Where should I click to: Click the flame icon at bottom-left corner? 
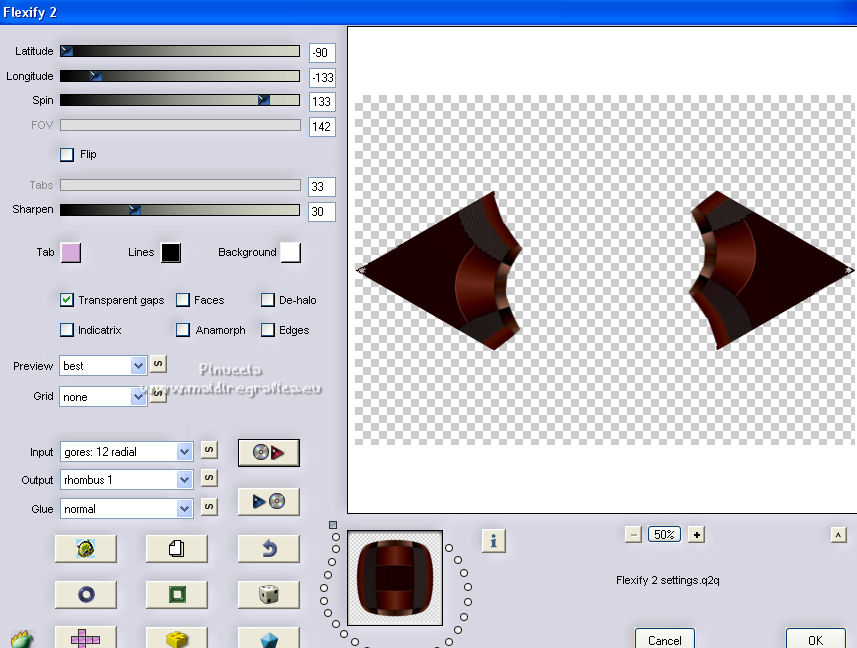[21, 639]
